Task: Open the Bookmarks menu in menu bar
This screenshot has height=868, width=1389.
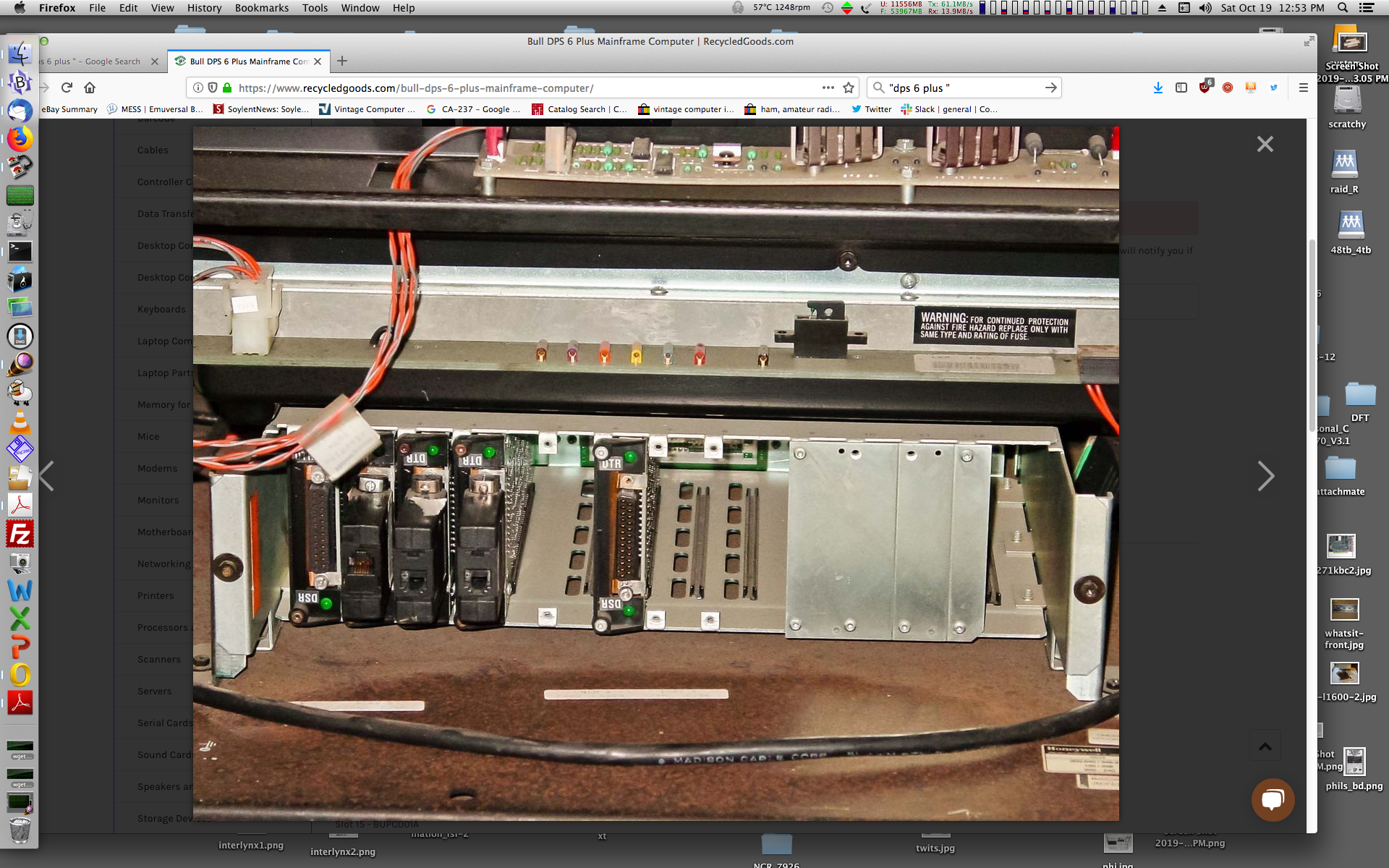Action: pyautogui.click(x=261, y=8)
